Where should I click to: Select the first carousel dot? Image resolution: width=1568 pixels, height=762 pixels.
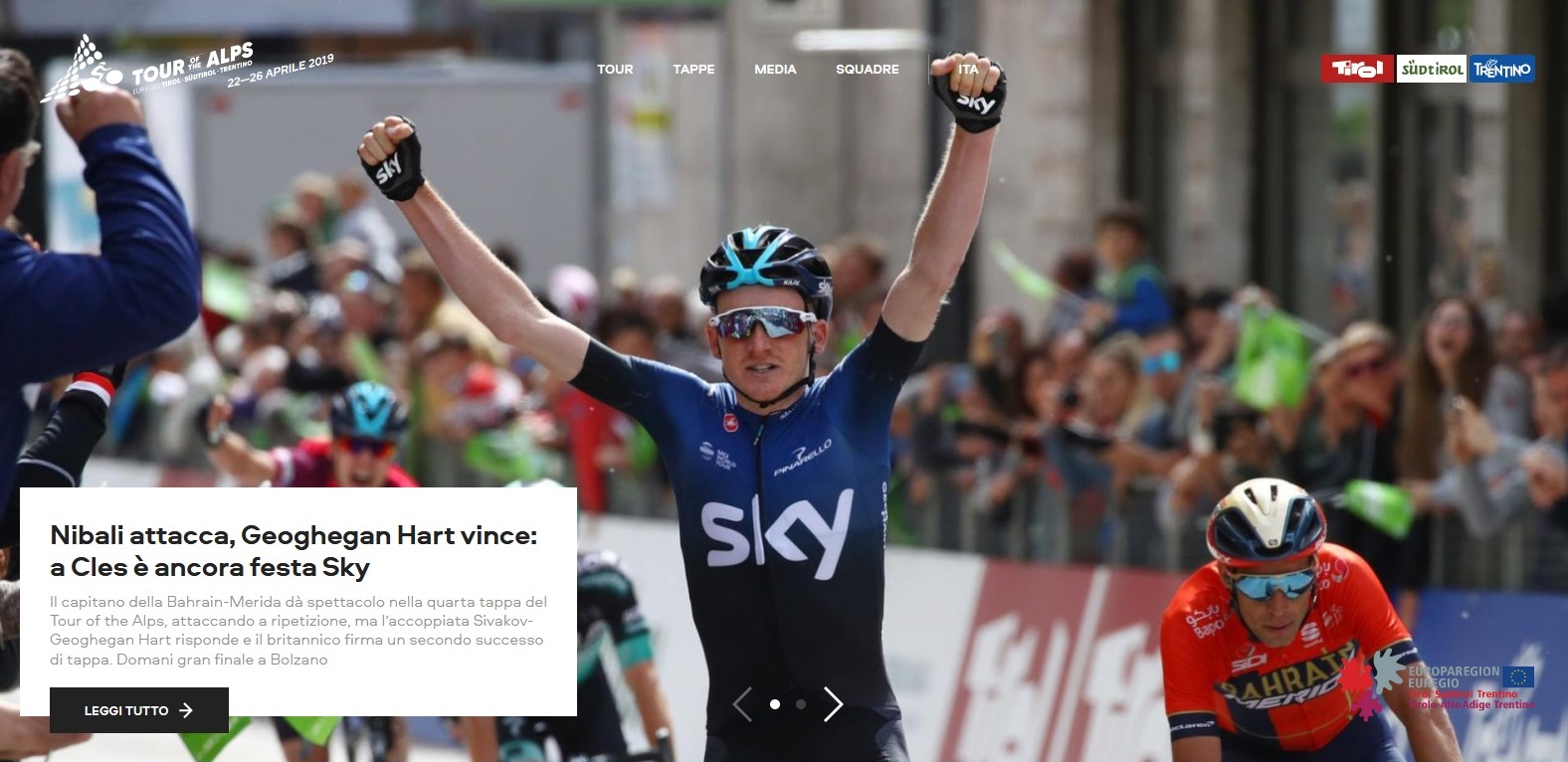(x=775, y=704)
